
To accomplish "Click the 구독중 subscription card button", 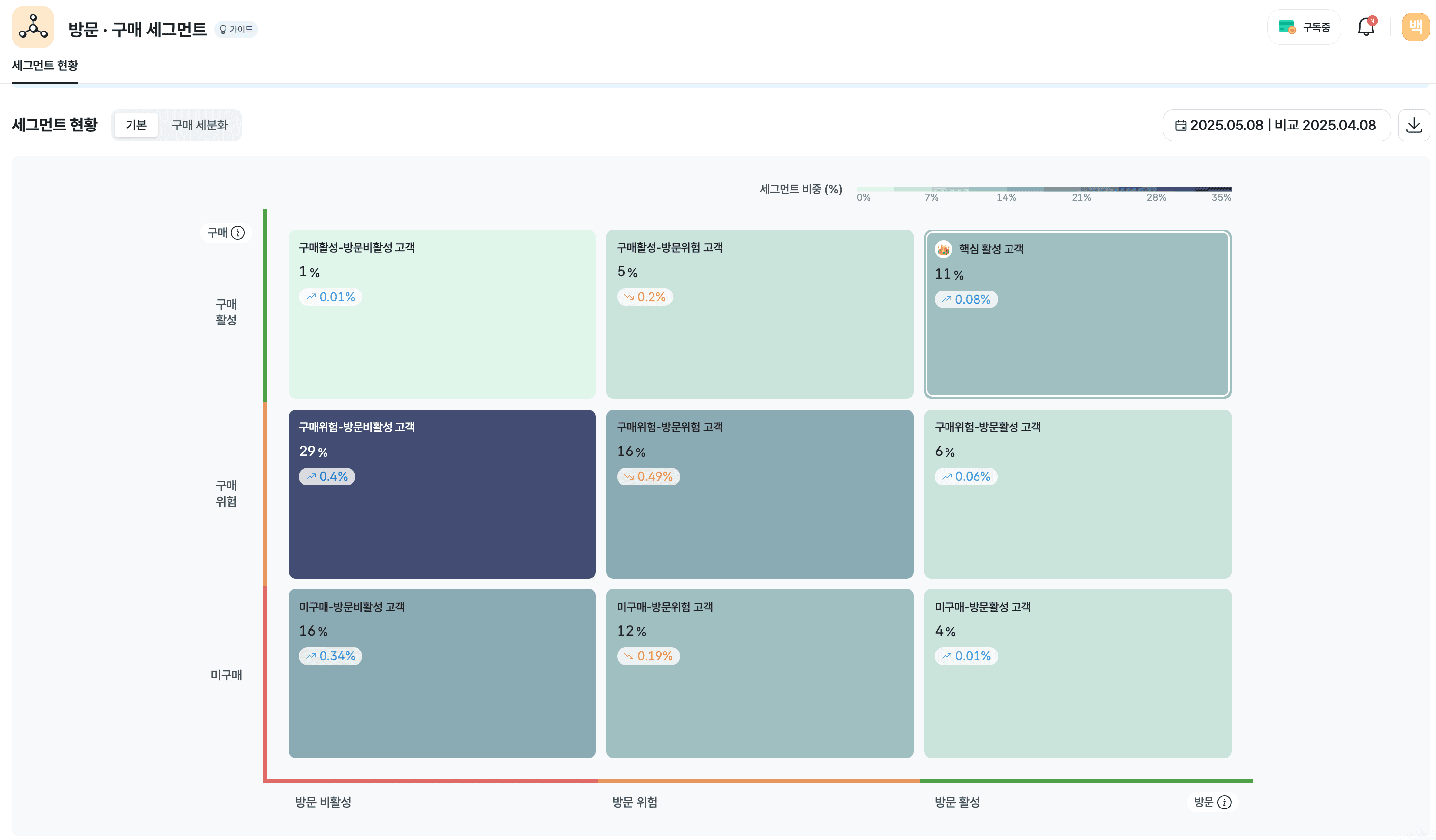I will click(1304, 27).
